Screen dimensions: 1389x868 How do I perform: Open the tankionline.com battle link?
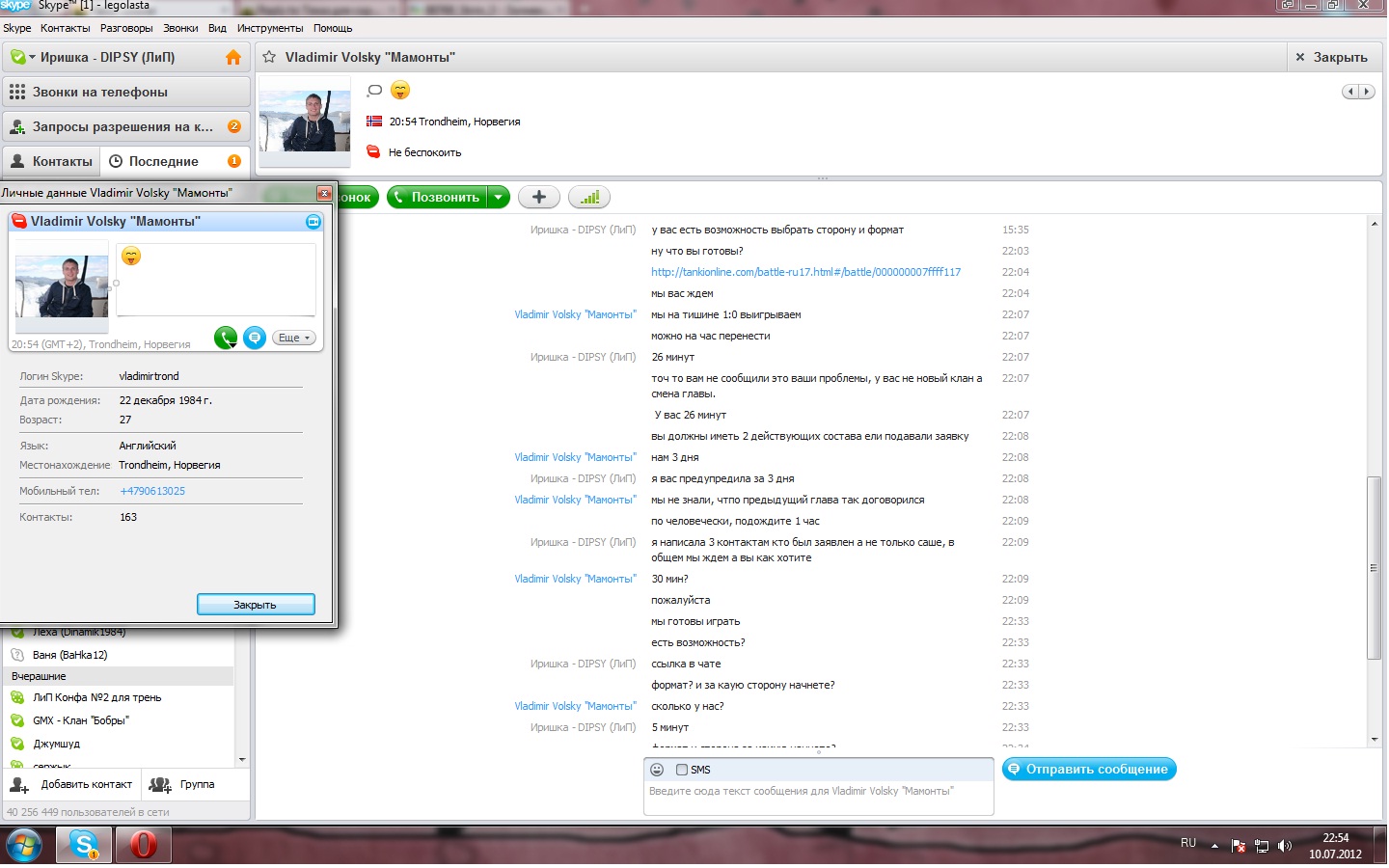click(805, 272)
